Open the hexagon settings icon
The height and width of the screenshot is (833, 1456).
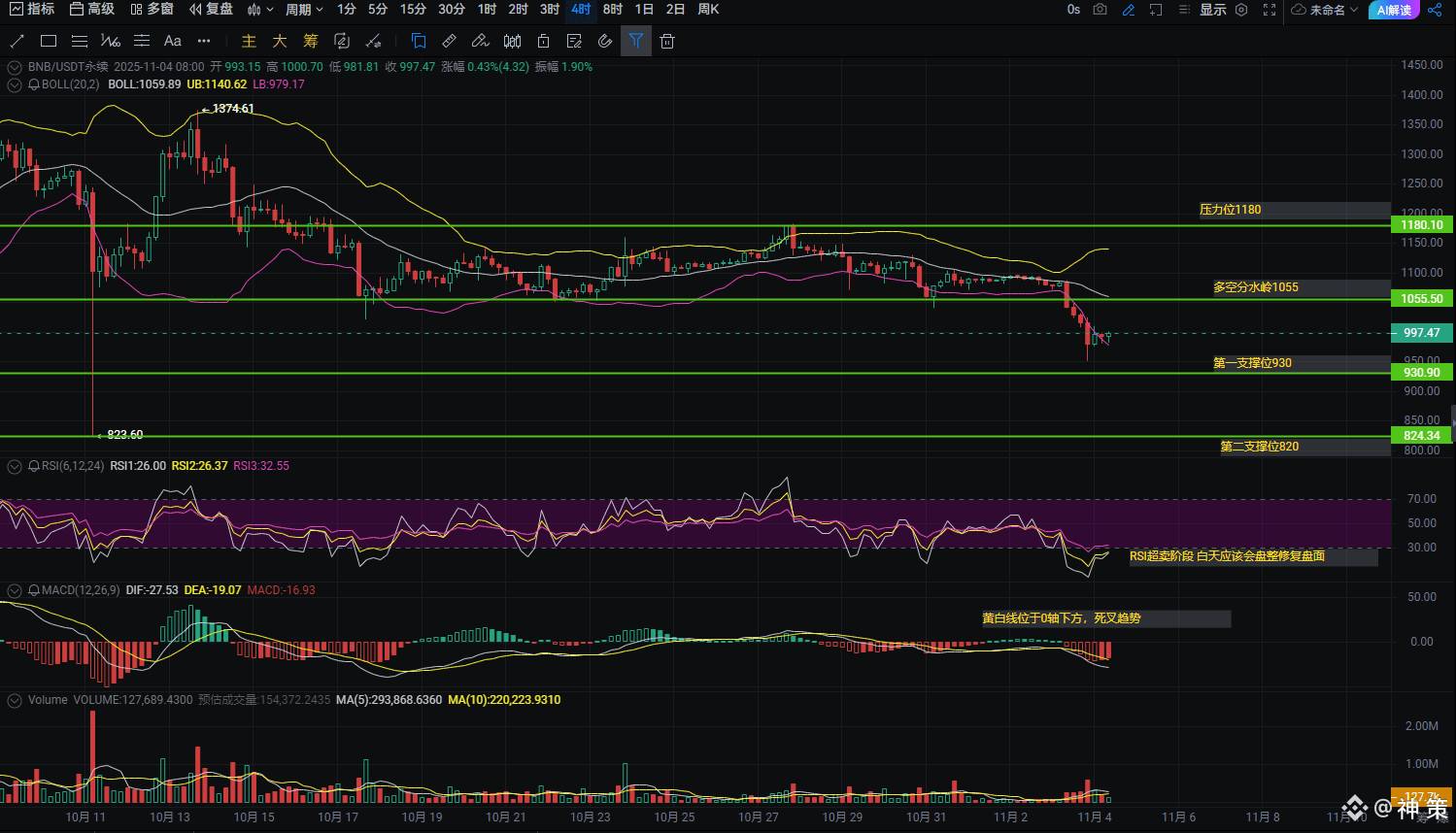[x=1241, y=10]
